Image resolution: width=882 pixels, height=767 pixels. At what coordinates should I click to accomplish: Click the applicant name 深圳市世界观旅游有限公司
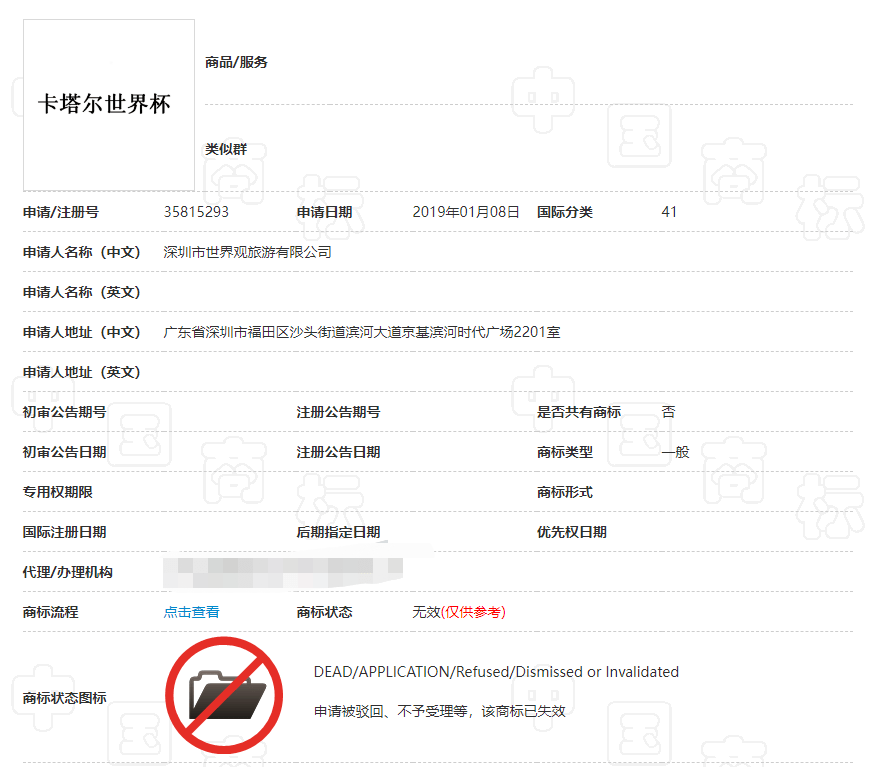(247, 252)
